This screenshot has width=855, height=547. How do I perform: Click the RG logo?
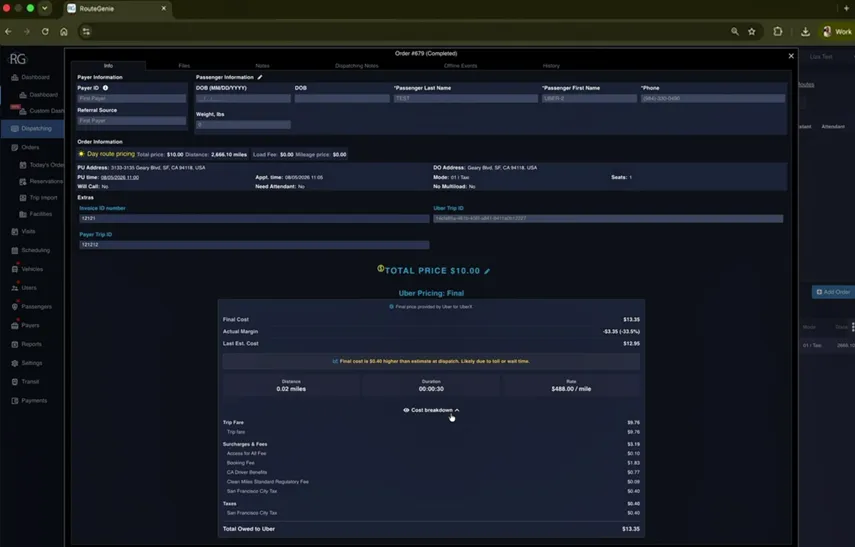click(18, 59)
